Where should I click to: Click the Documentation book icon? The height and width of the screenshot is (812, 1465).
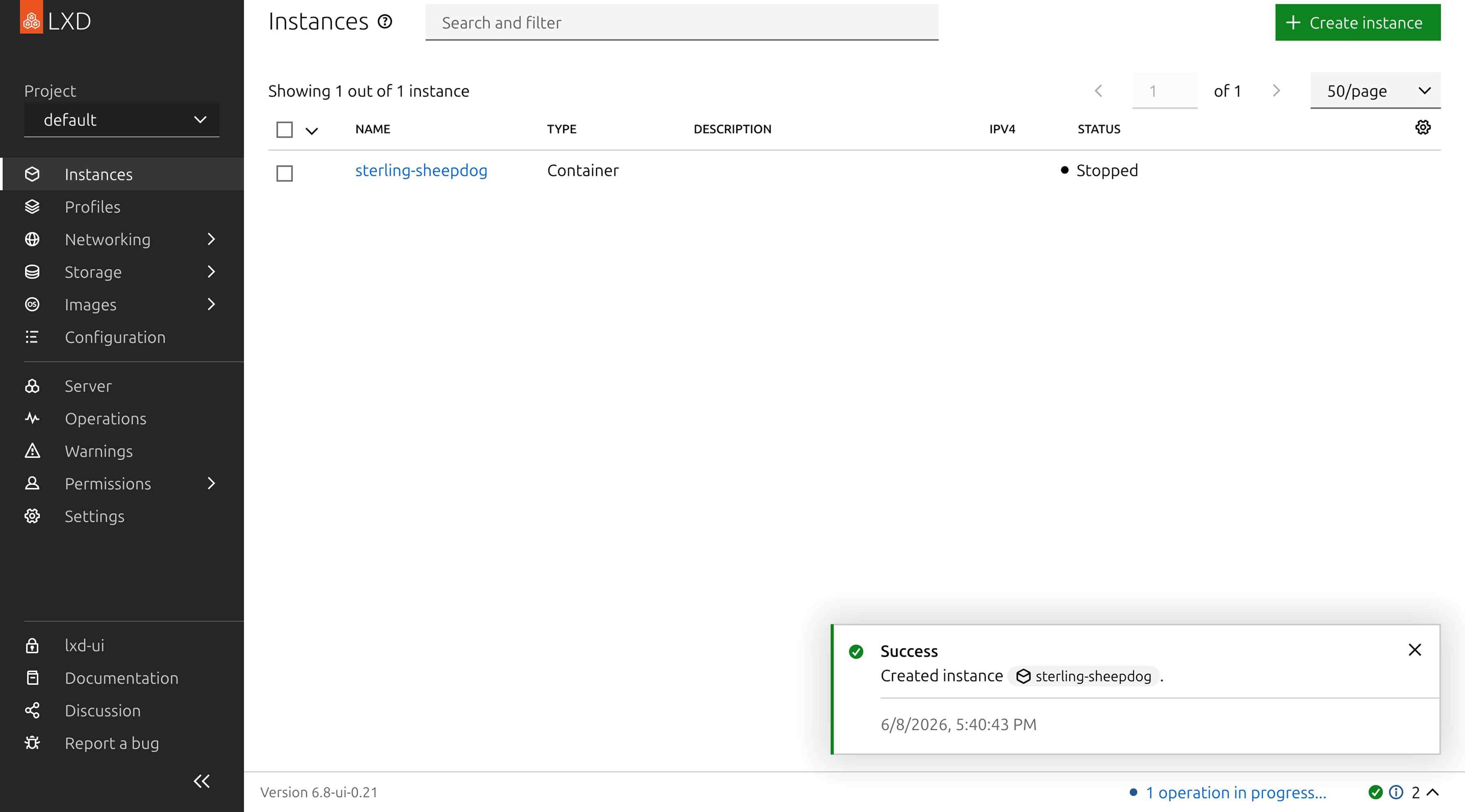tap(33, 678)
